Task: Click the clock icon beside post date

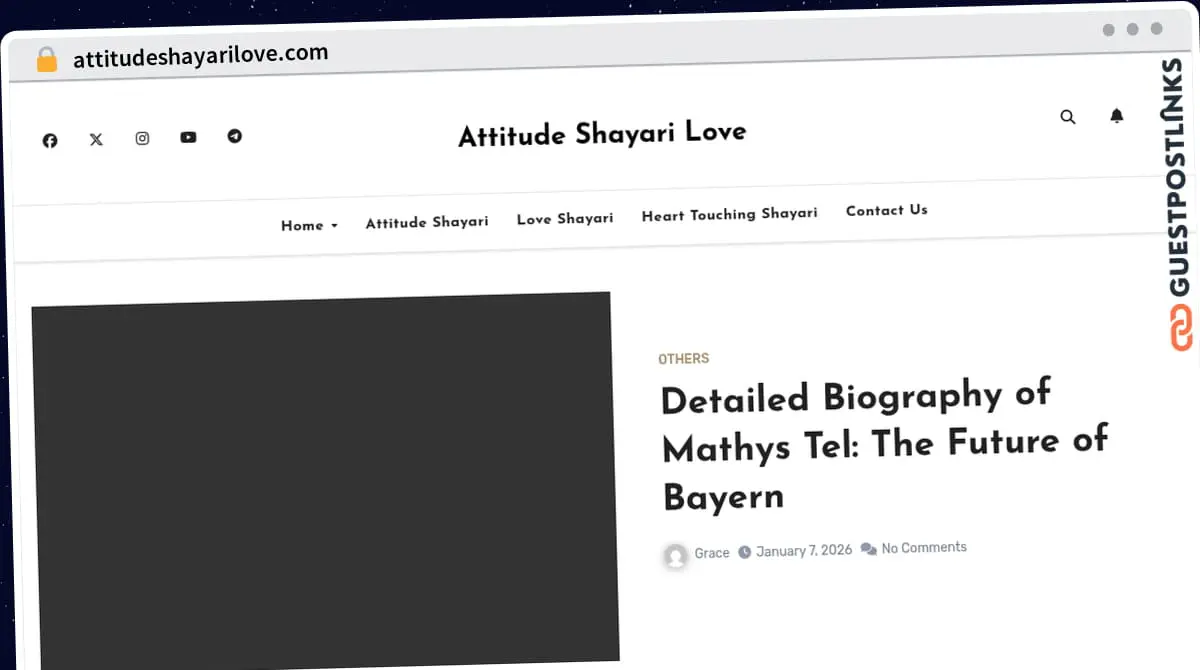Action: tap(744, 552)
